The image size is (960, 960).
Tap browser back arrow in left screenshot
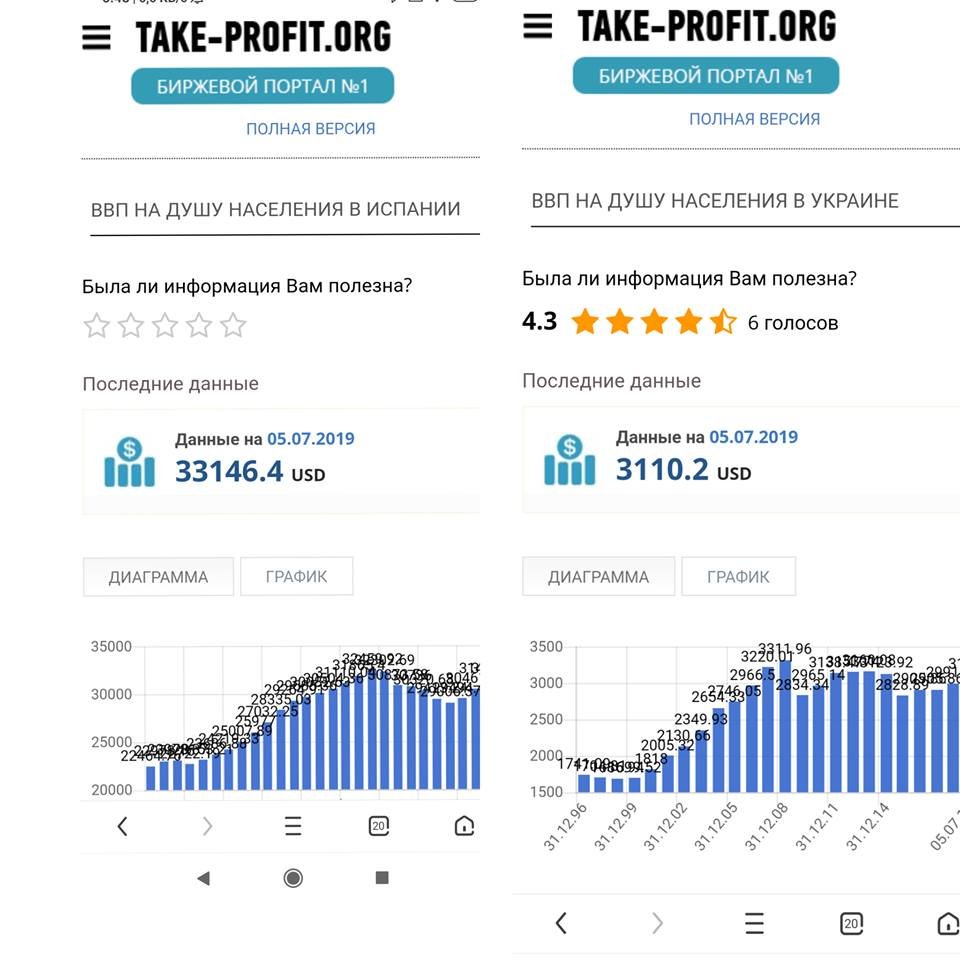tap(122, 826)
